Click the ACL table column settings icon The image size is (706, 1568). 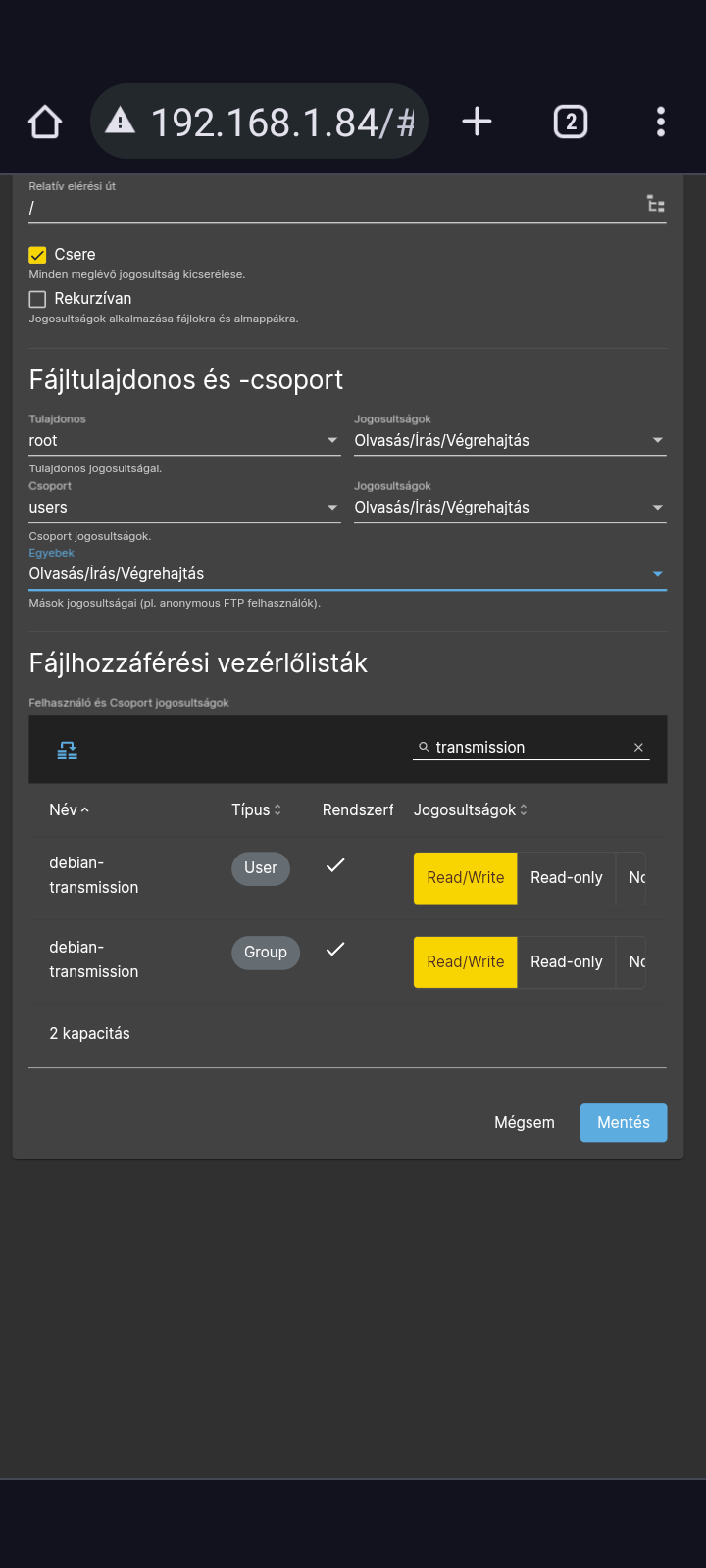67,750
